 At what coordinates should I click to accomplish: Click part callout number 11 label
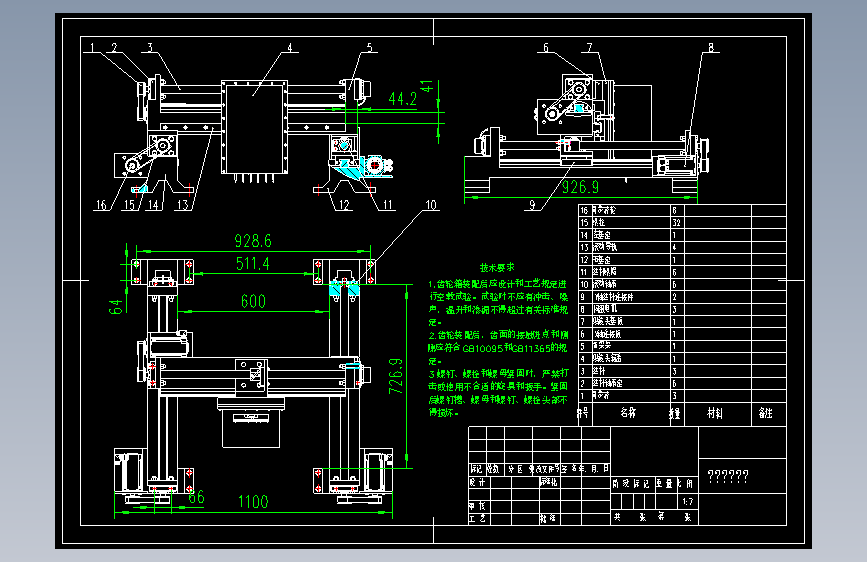tap(388, 205)
